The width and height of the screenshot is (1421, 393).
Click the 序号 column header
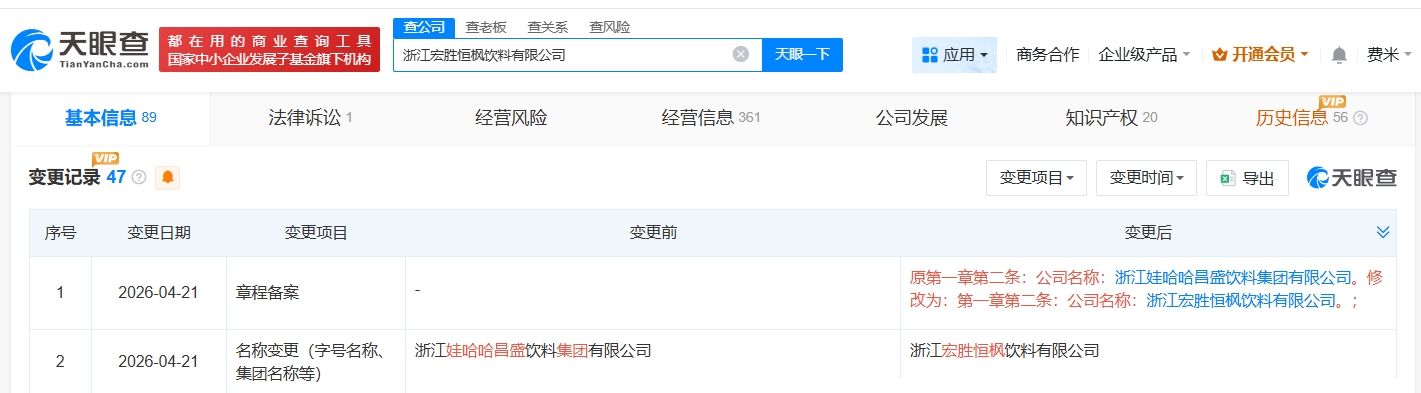pos(60,233)
